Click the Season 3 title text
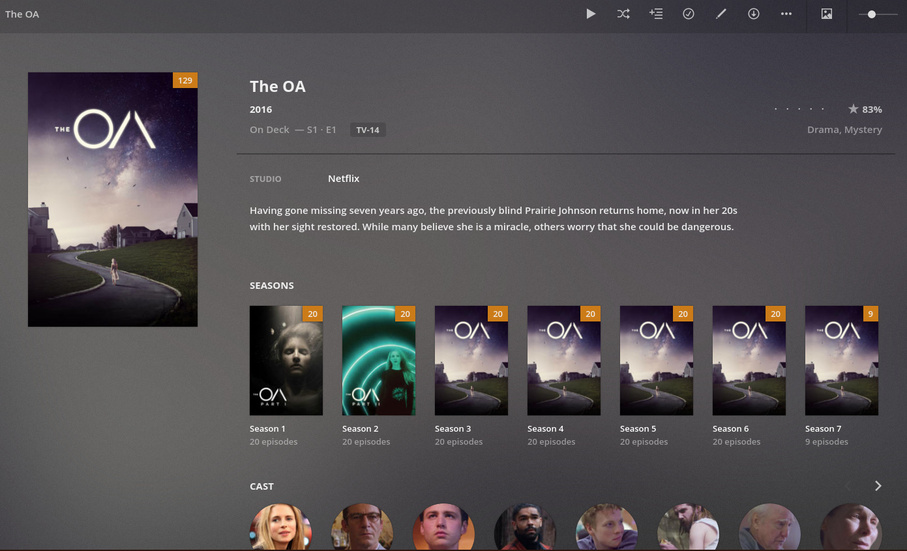The image size is (907, 551). (x=453, y=428)
